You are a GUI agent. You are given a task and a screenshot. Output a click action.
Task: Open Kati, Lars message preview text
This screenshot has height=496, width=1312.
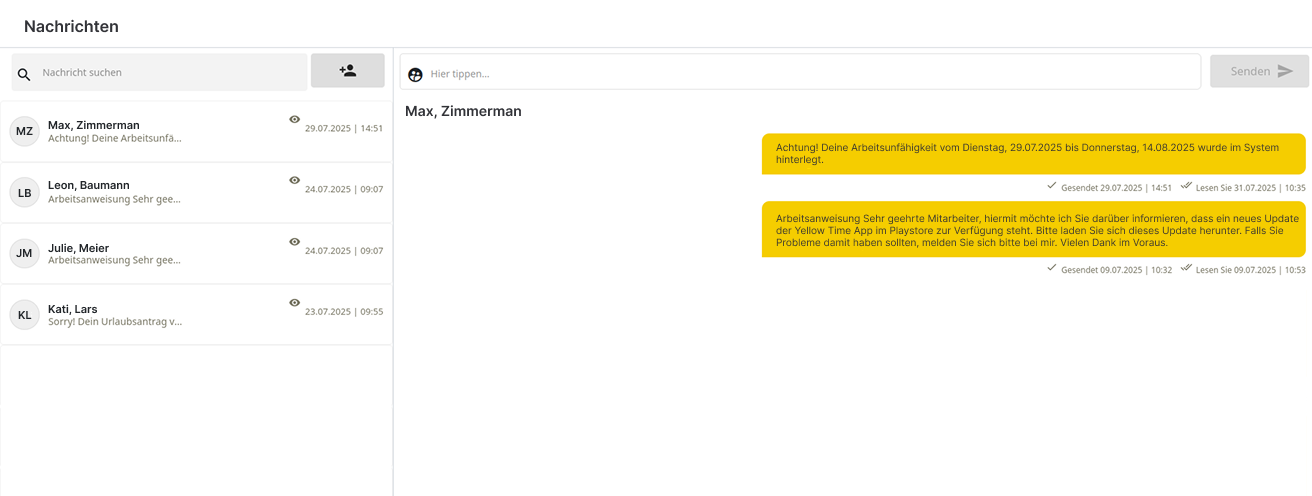pos(115,323)
